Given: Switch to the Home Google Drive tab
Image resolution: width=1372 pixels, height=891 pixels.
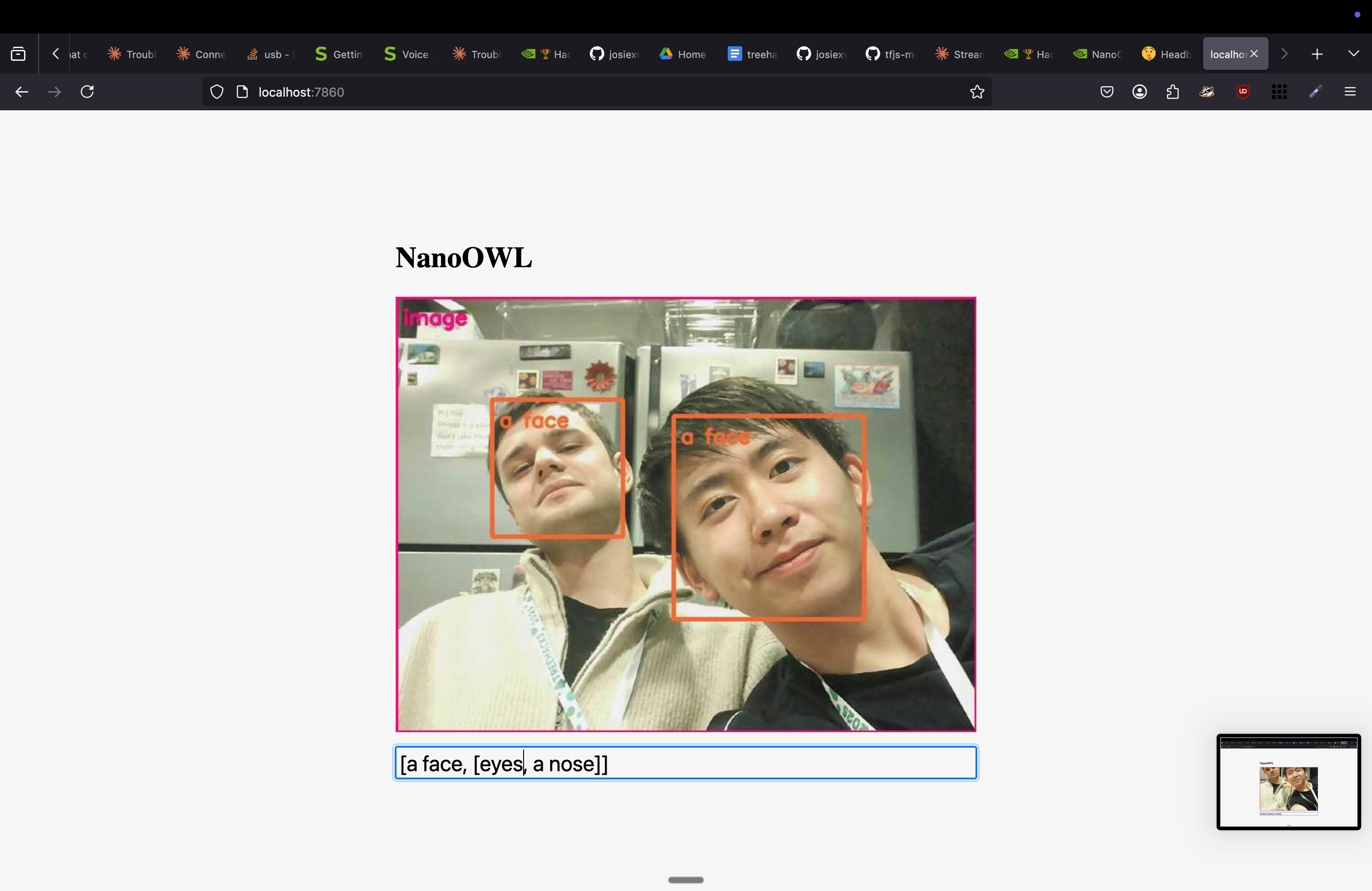Looking at the screenshot, I should tap(683, 54).
